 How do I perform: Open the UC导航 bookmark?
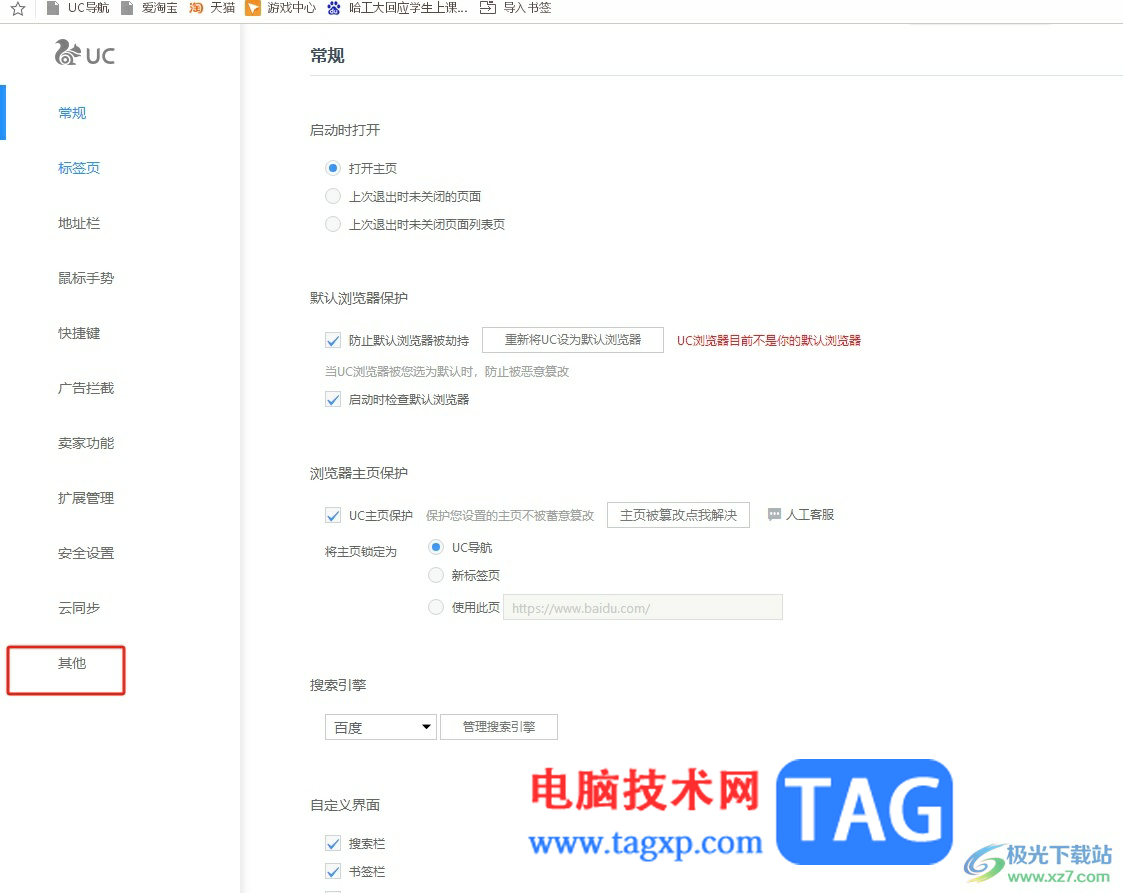[78, 8]
